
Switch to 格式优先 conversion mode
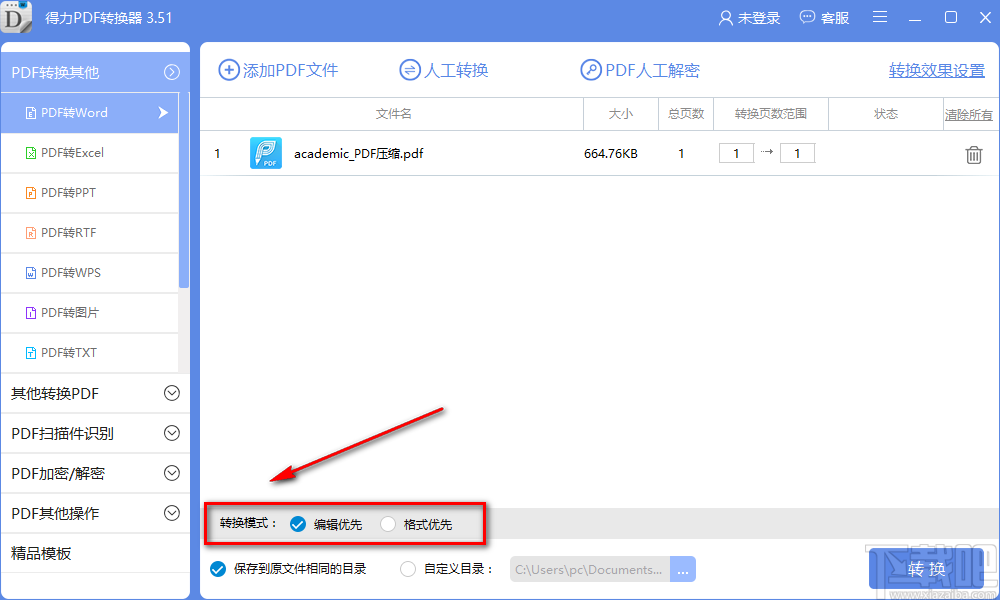[387, 523]
